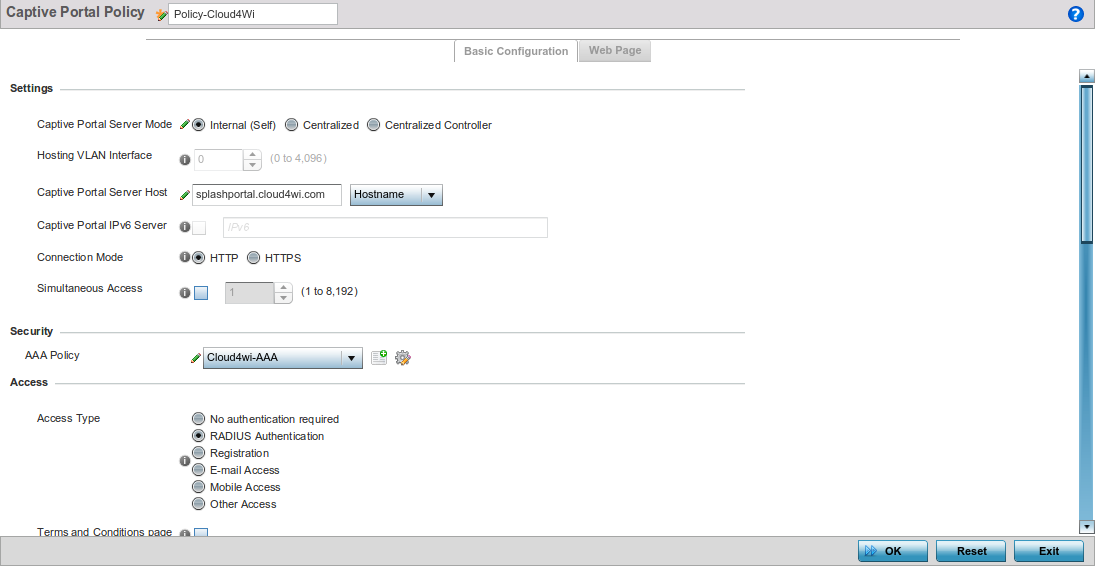This screenshot has width=1095, height=566.
Task: Click the pencil icon next to policy name
Action: point(162,14)
